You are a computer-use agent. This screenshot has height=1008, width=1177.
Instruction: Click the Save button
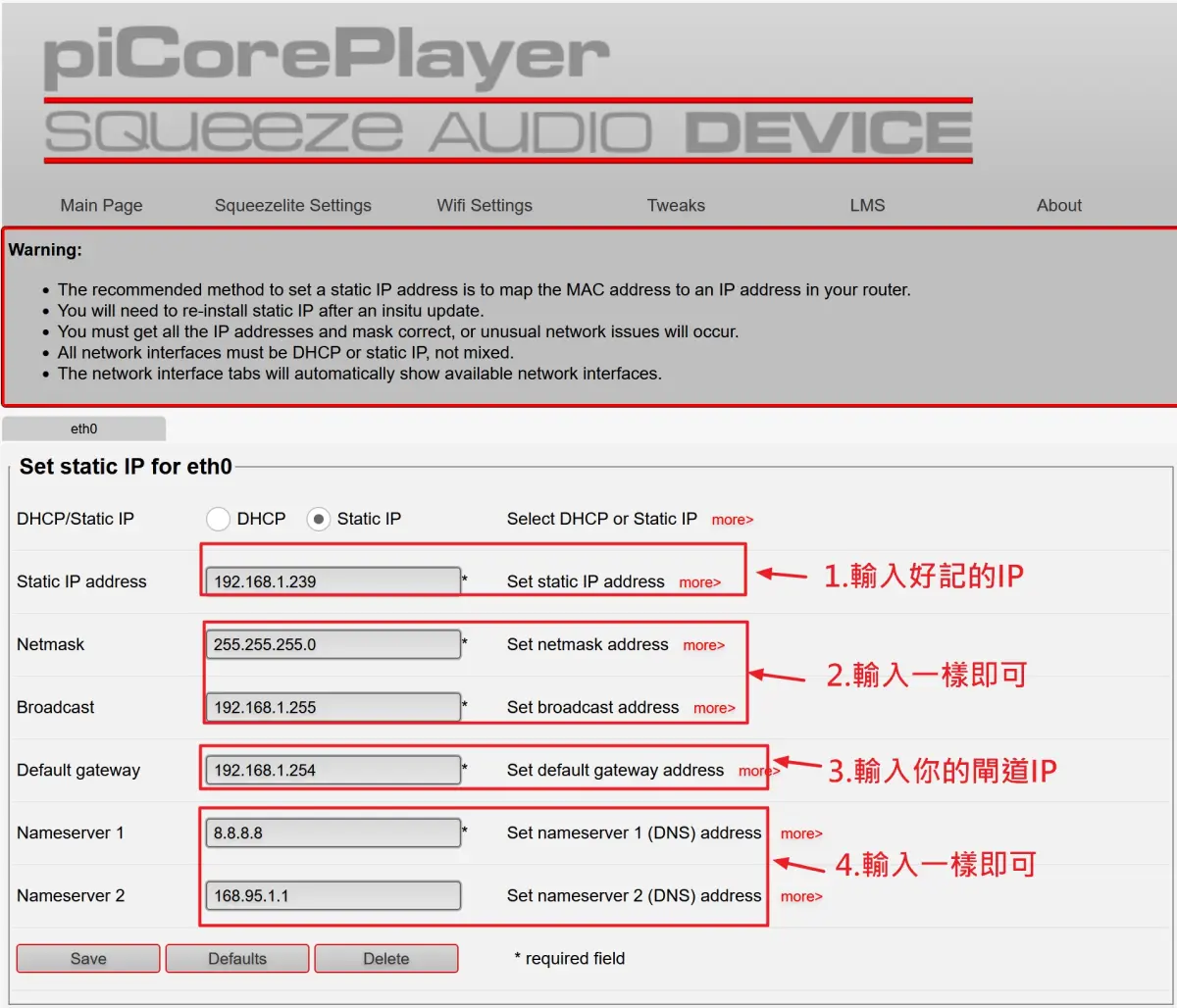88,958
